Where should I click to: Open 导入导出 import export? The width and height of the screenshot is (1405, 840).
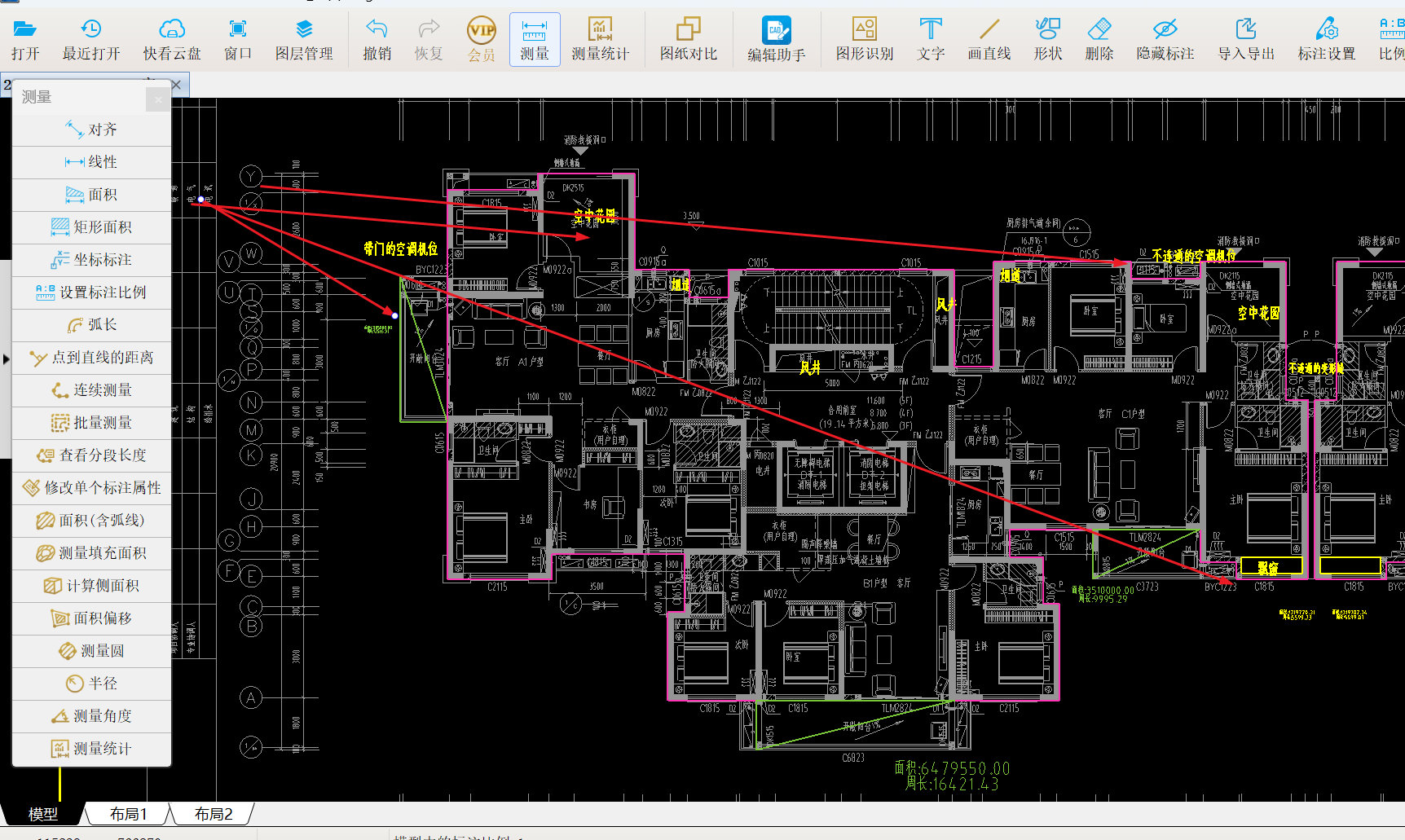(1246, 40)
